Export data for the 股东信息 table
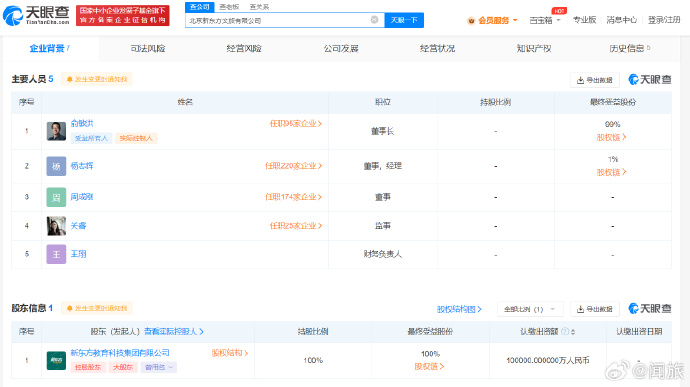Viewport: 690px width, 387px height. [595, 309]
